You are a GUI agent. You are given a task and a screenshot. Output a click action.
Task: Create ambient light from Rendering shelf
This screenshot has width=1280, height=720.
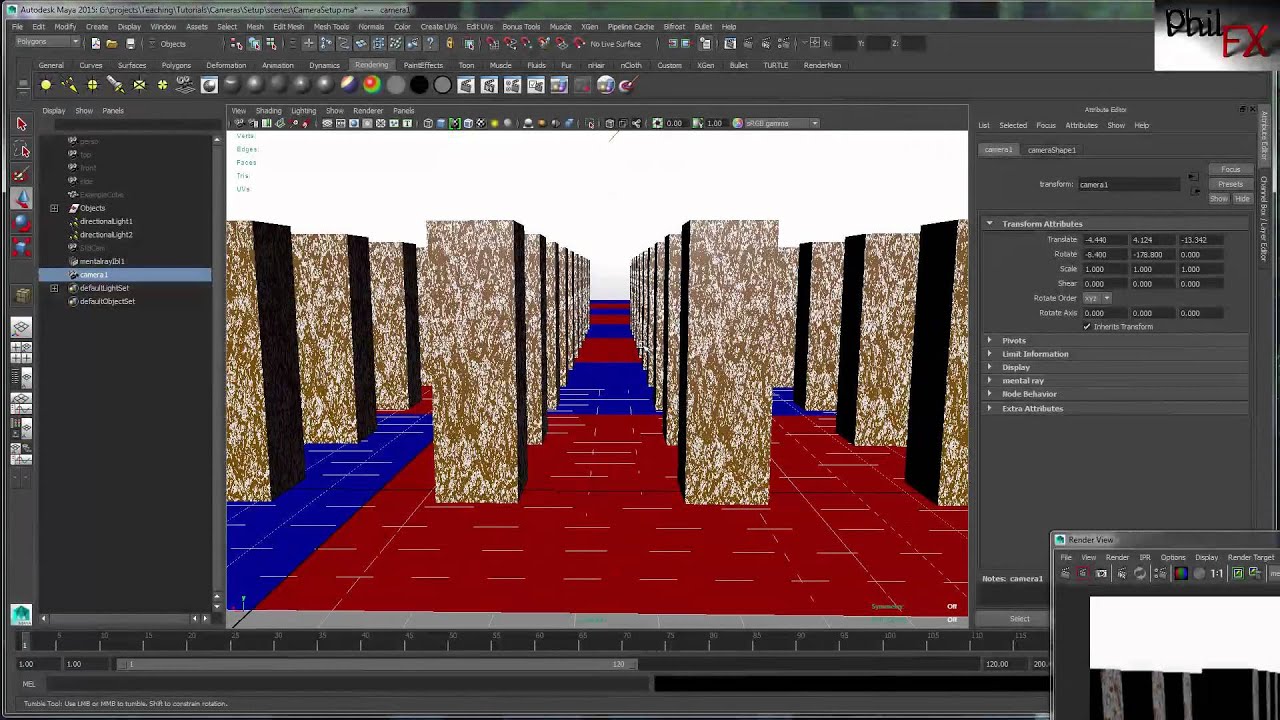pyautogui.click(x=46, y=85)
